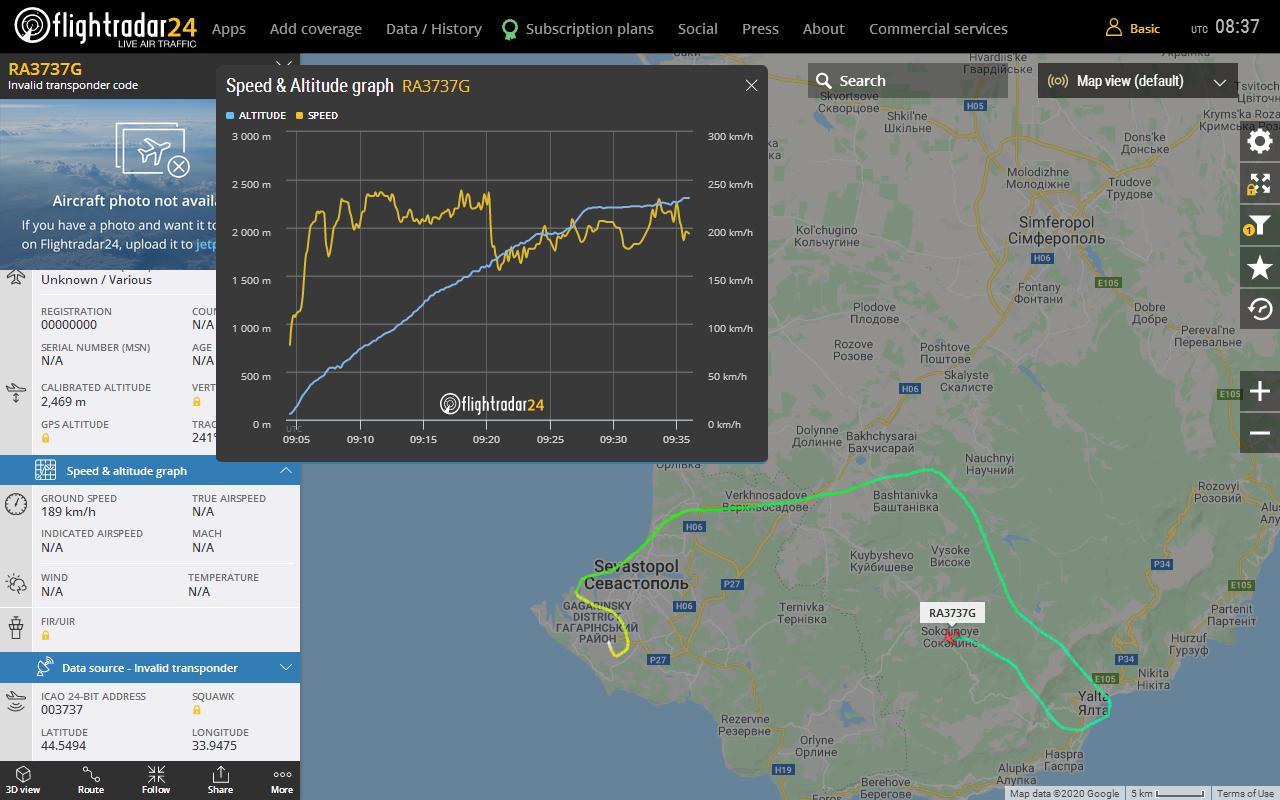Toggle fullscreen map mode
1280x800 pixels.
[1260, 184]
